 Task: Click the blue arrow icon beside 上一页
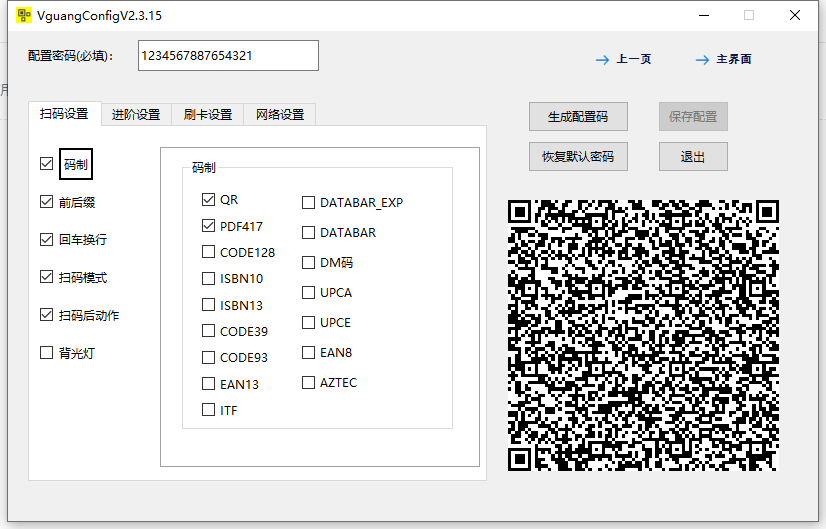coord(602,60)
